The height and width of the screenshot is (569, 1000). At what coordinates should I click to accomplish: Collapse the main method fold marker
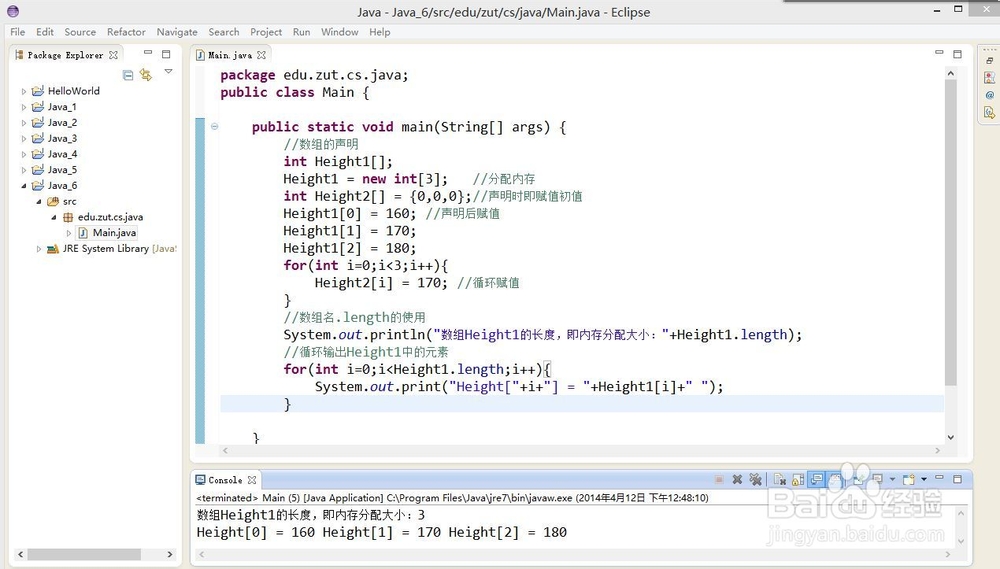pyautogui.click(x=214, y=126)
